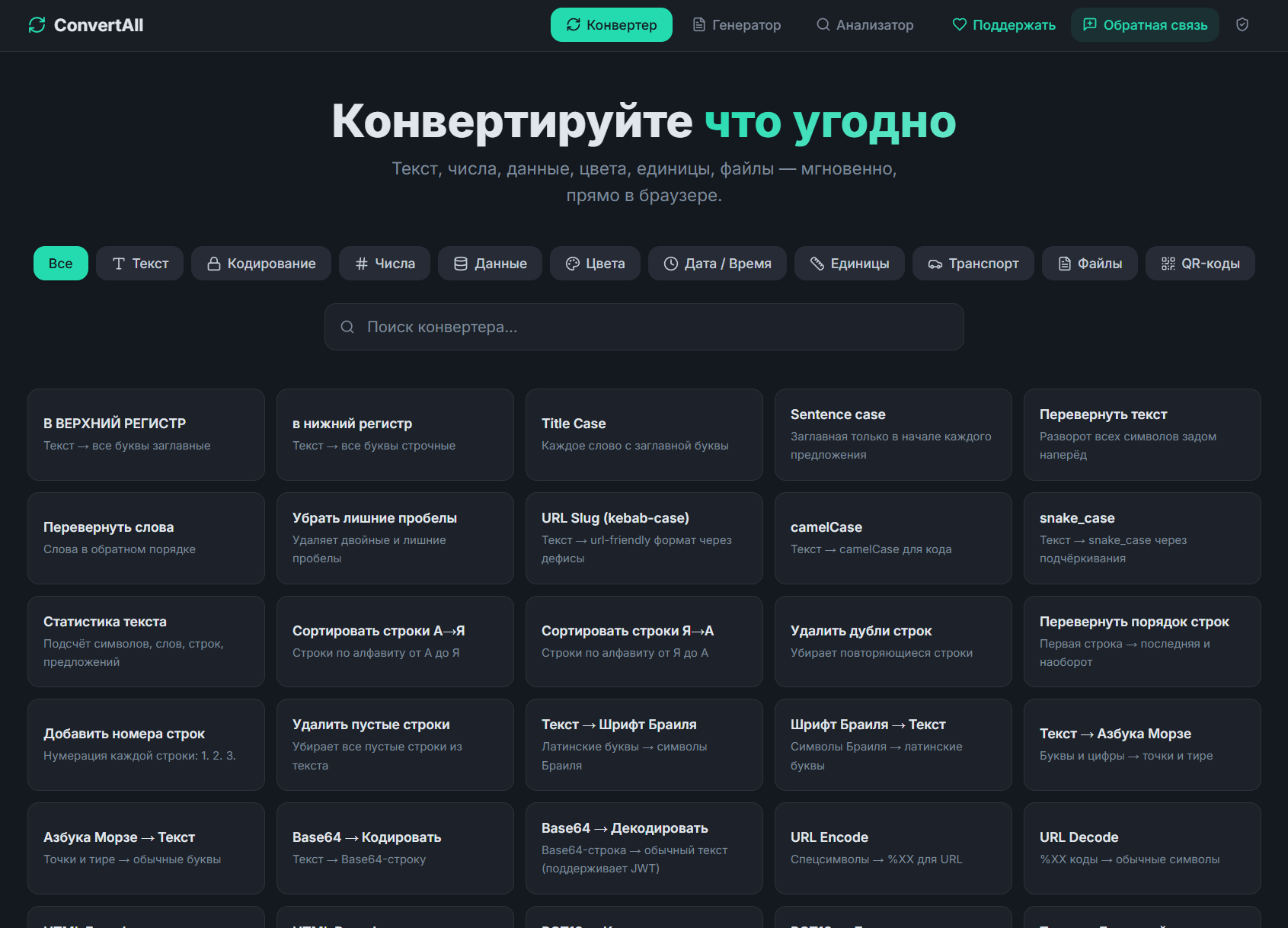Open the snake_case converter card
The width and height of the screenshot is (1288, 928).
1143,538
